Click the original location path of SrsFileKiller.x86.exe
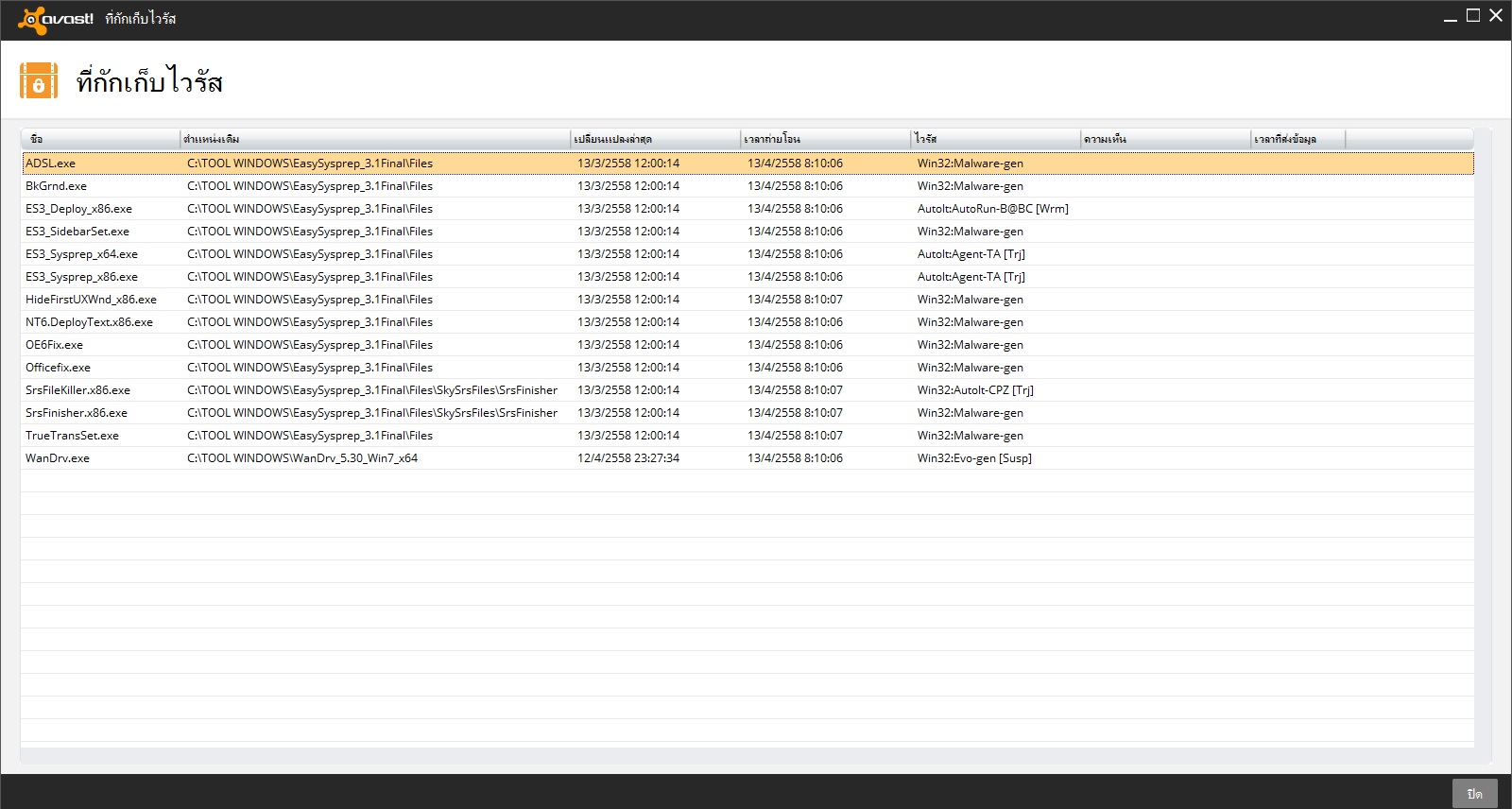Screen dimensions: 1512x809 [372, 390]
